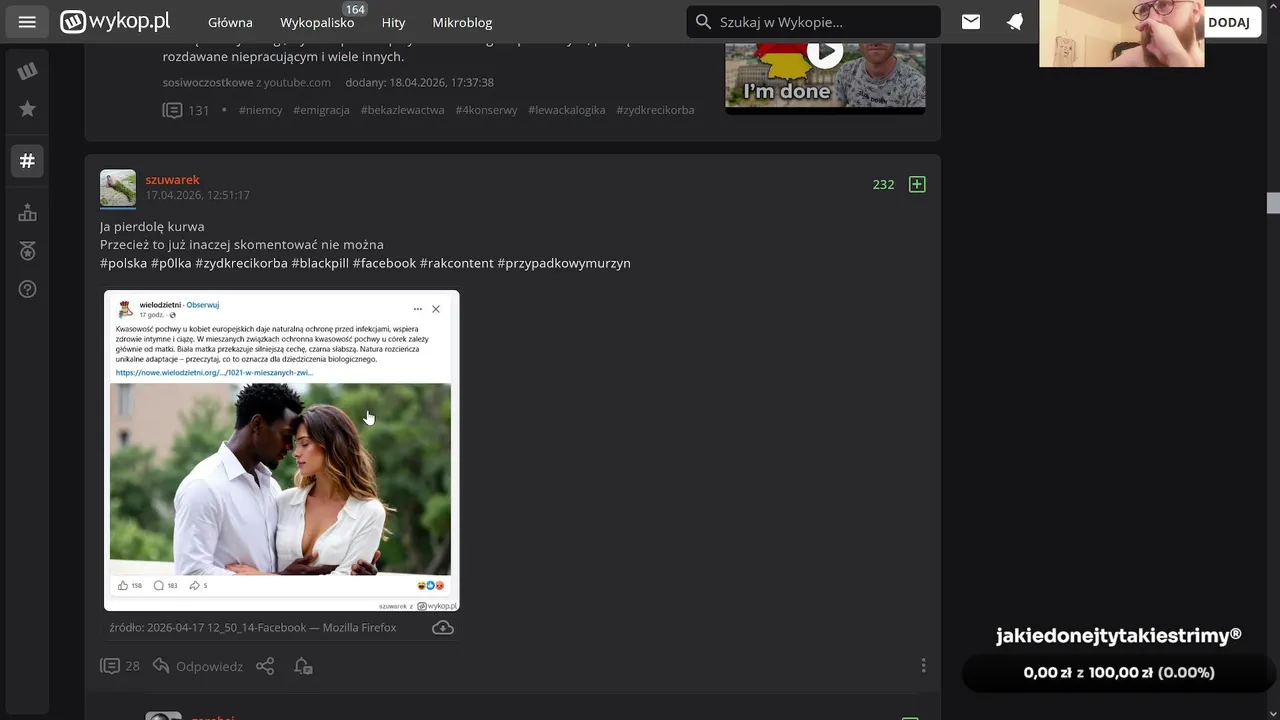
Task: Open the messages envelope icon
Action: 971,22
